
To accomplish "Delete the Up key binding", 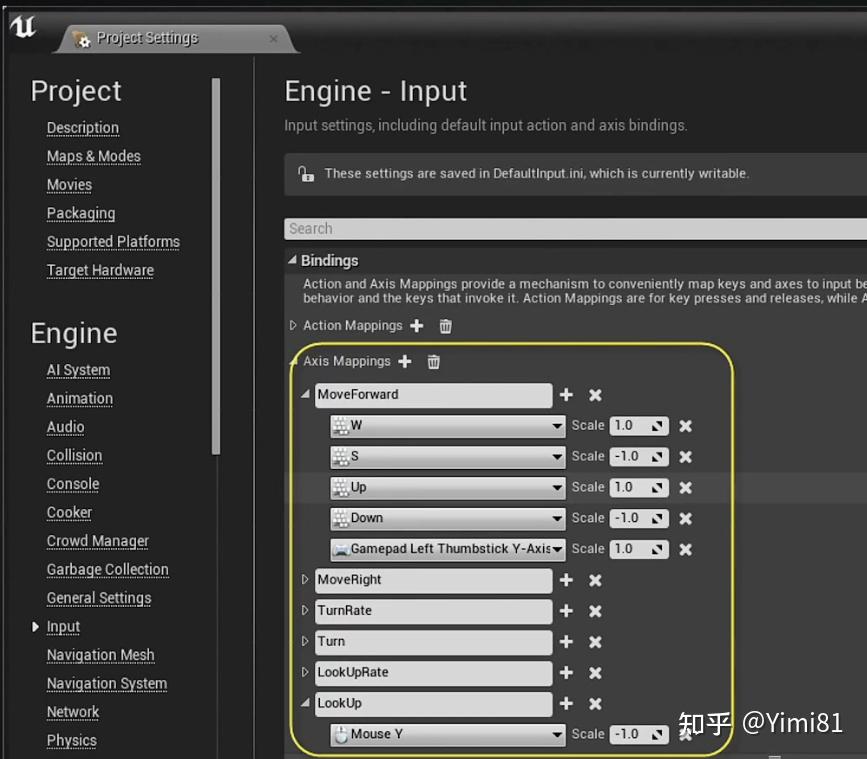I will point(685,488).
